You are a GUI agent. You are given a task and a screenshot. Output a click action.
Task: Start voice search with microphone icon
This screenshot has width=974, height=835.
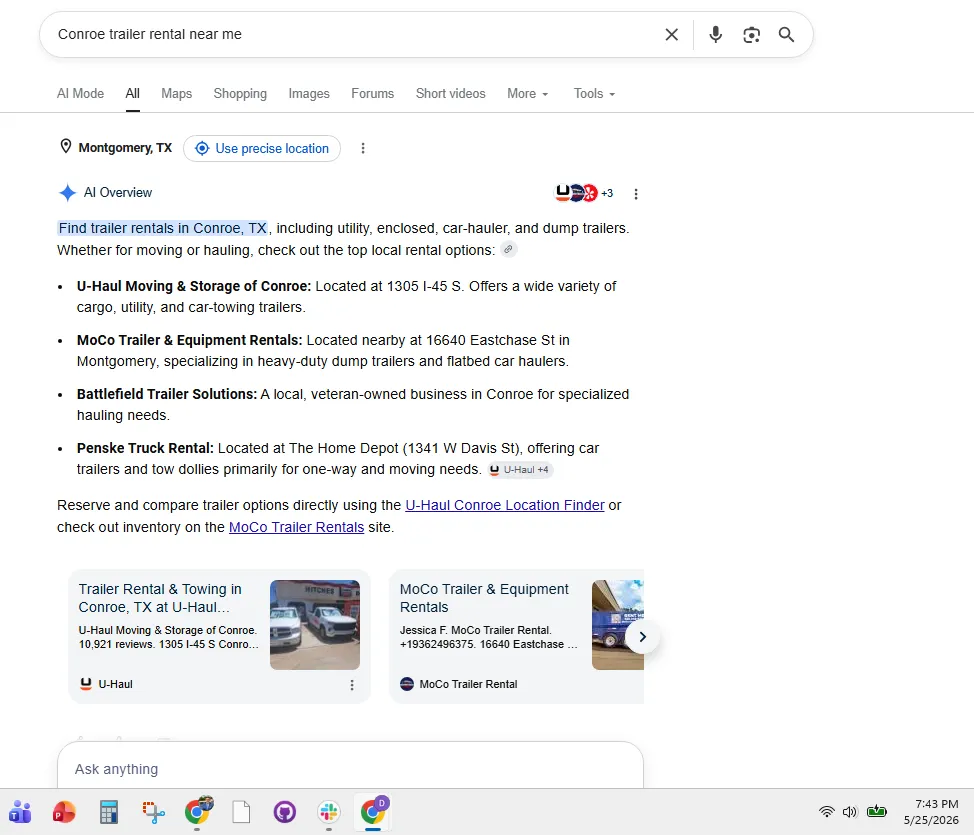click(716, 35)
